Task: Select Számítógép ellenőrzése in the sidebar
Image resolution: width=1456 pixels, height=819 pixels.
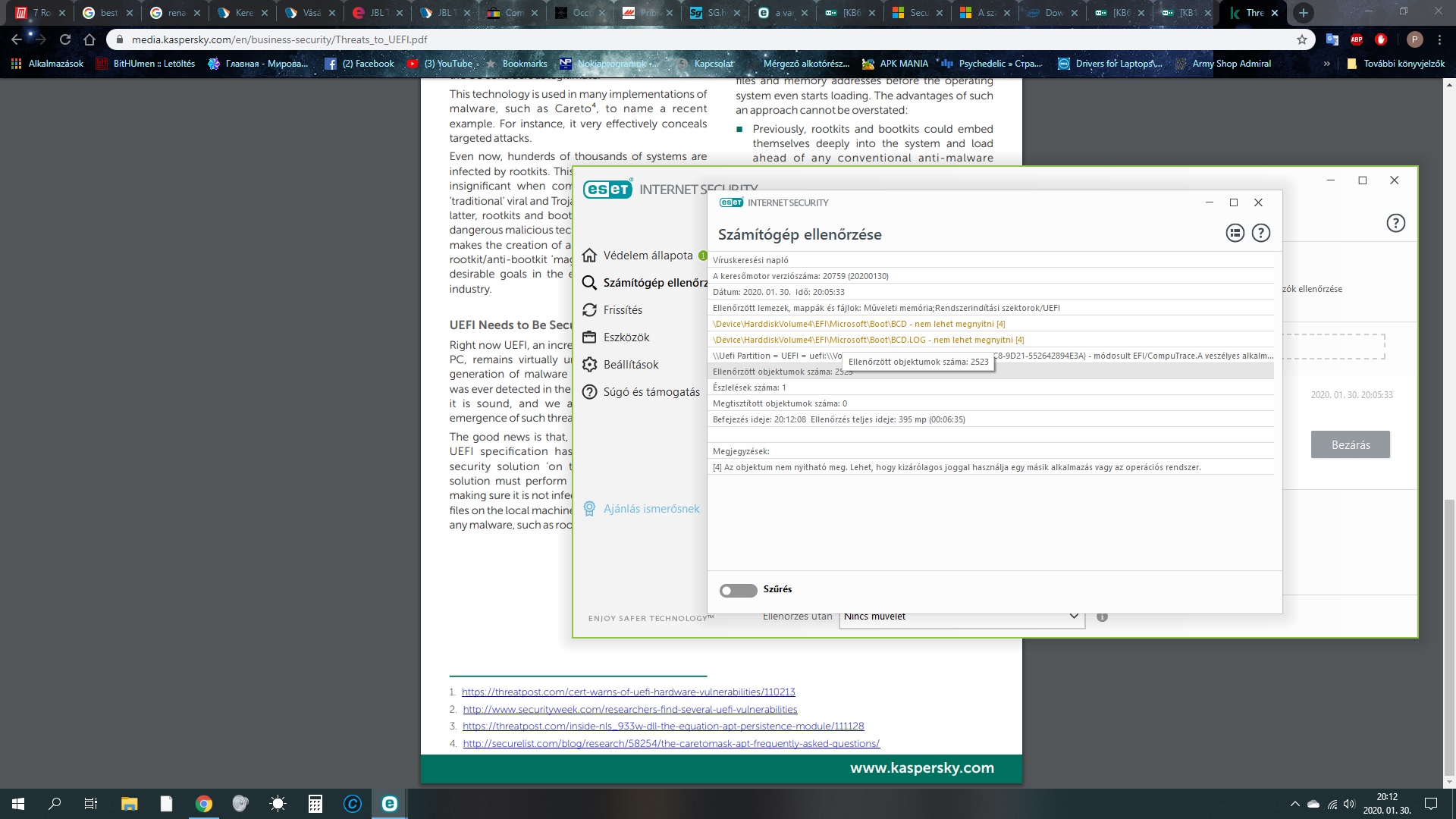Action: click(x=656, y=282)
